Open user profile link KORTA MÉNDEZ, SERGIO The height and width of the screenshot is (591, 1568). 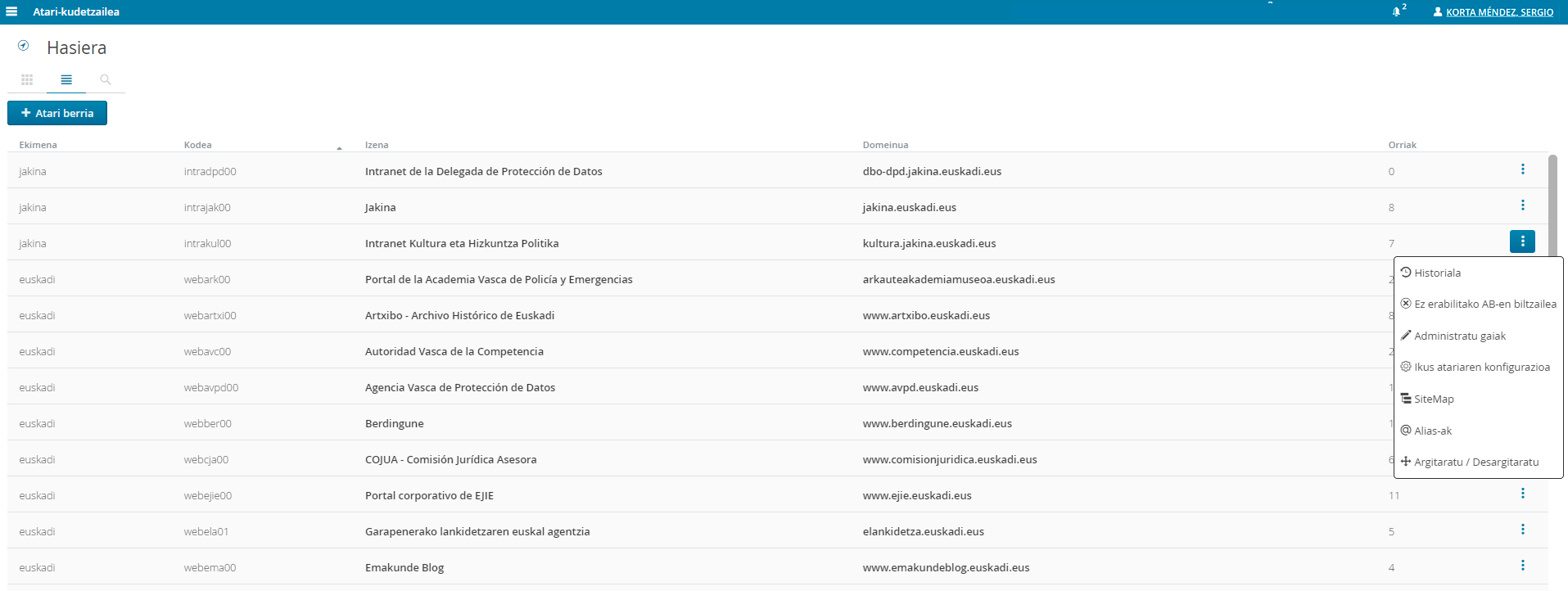coord(1498,12)
